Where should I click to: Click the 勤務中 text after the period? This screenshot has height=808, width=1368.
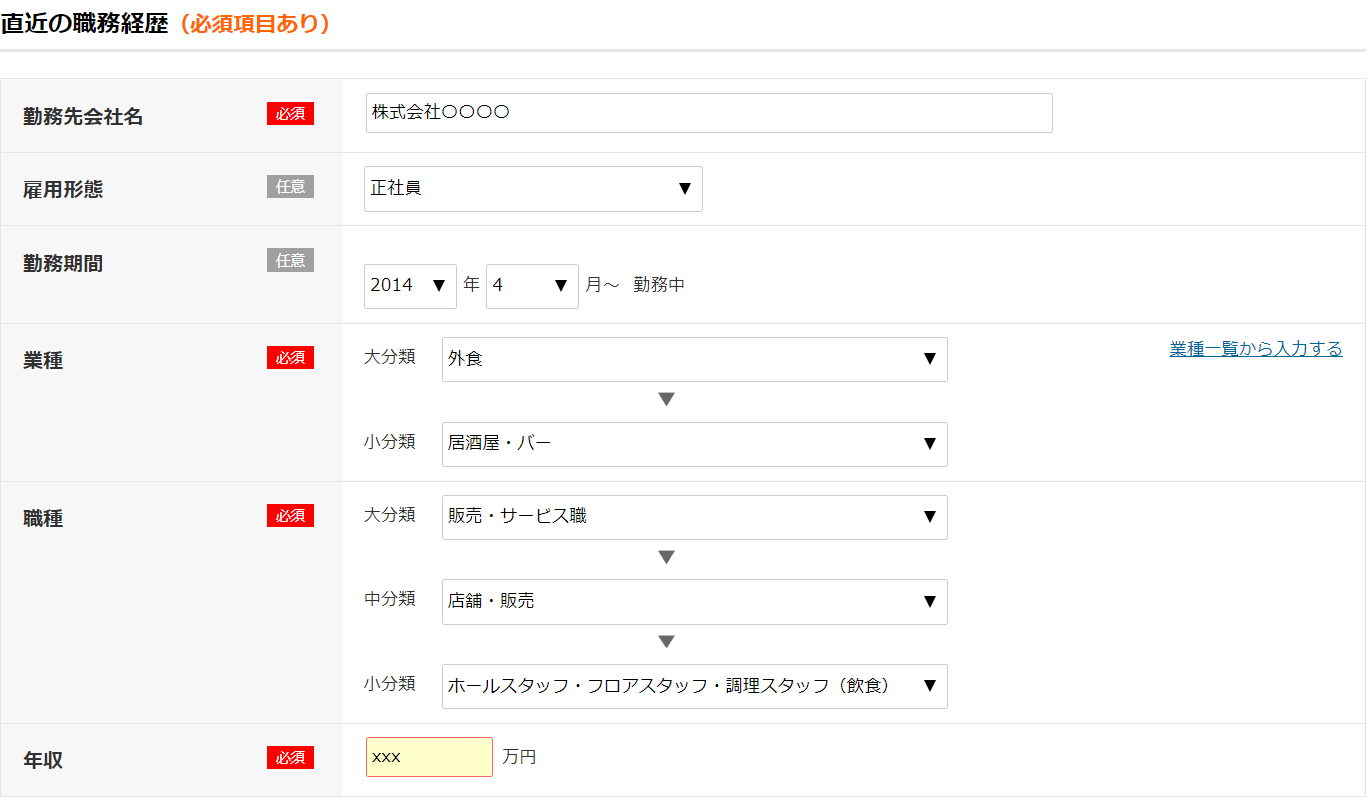pos(659,285)
